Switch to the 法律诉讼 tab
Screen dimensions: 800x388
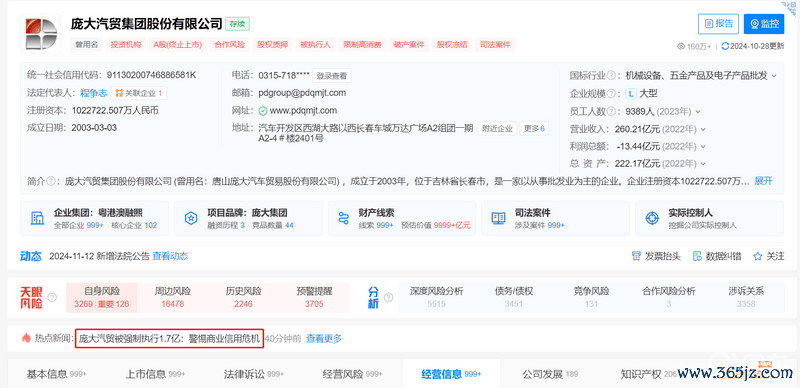click(254, 374)
